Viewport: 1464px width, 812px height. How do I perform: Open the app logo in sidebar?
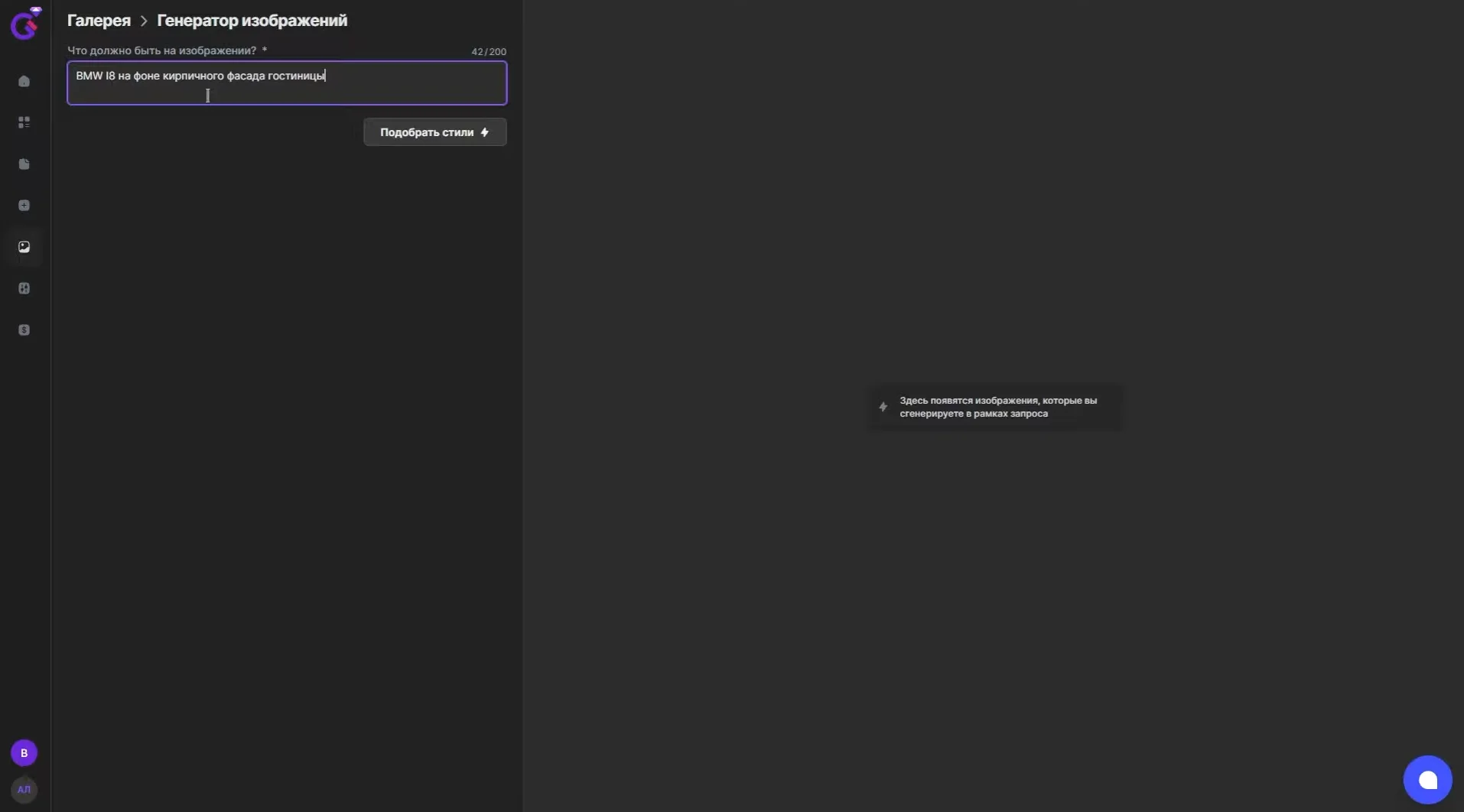tap(25, 23)
